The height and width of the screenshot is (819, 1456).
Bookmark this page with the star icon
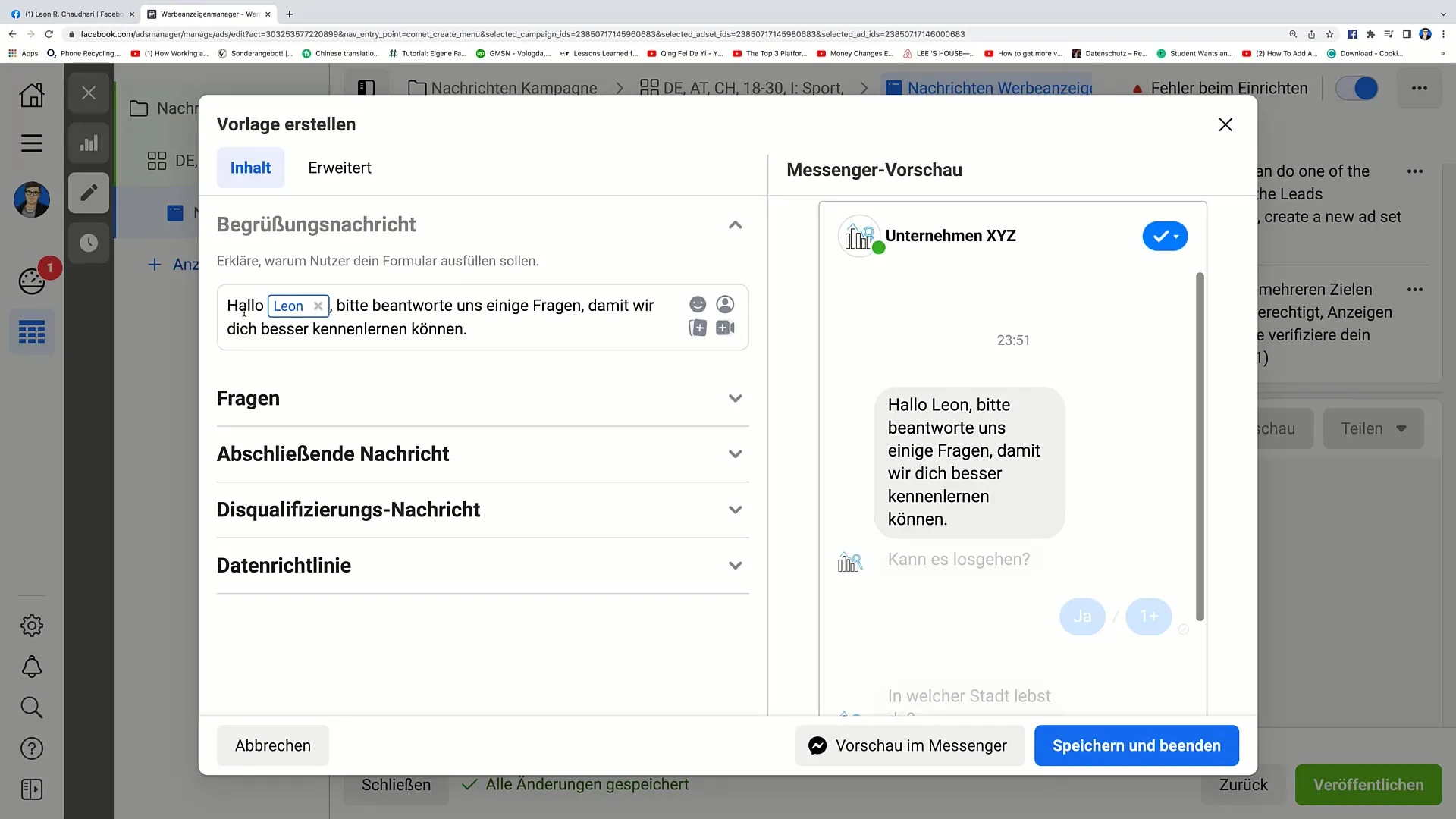pos(1329,34)
